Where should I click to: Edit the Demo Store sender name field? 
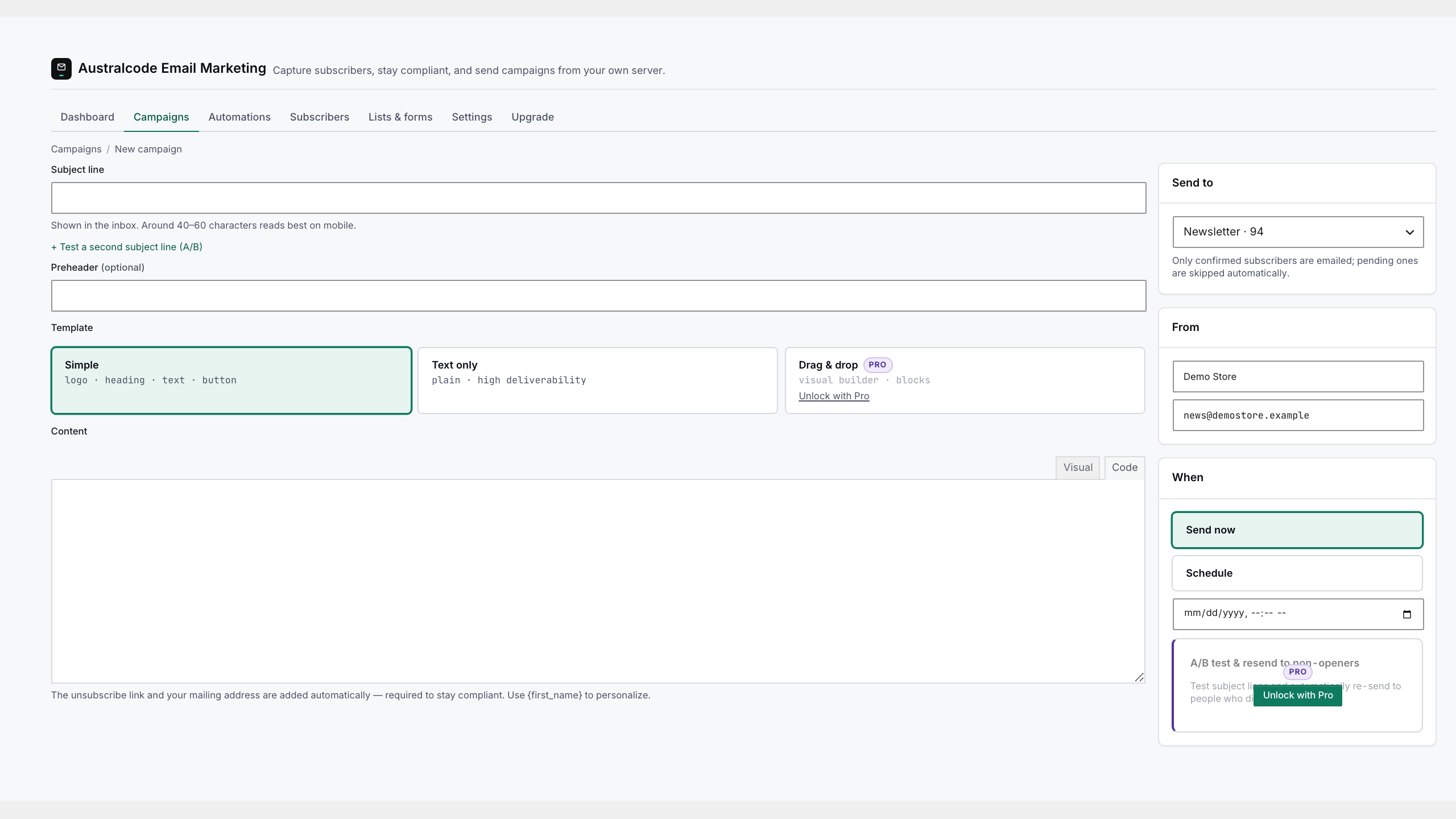click(1298, 377)
